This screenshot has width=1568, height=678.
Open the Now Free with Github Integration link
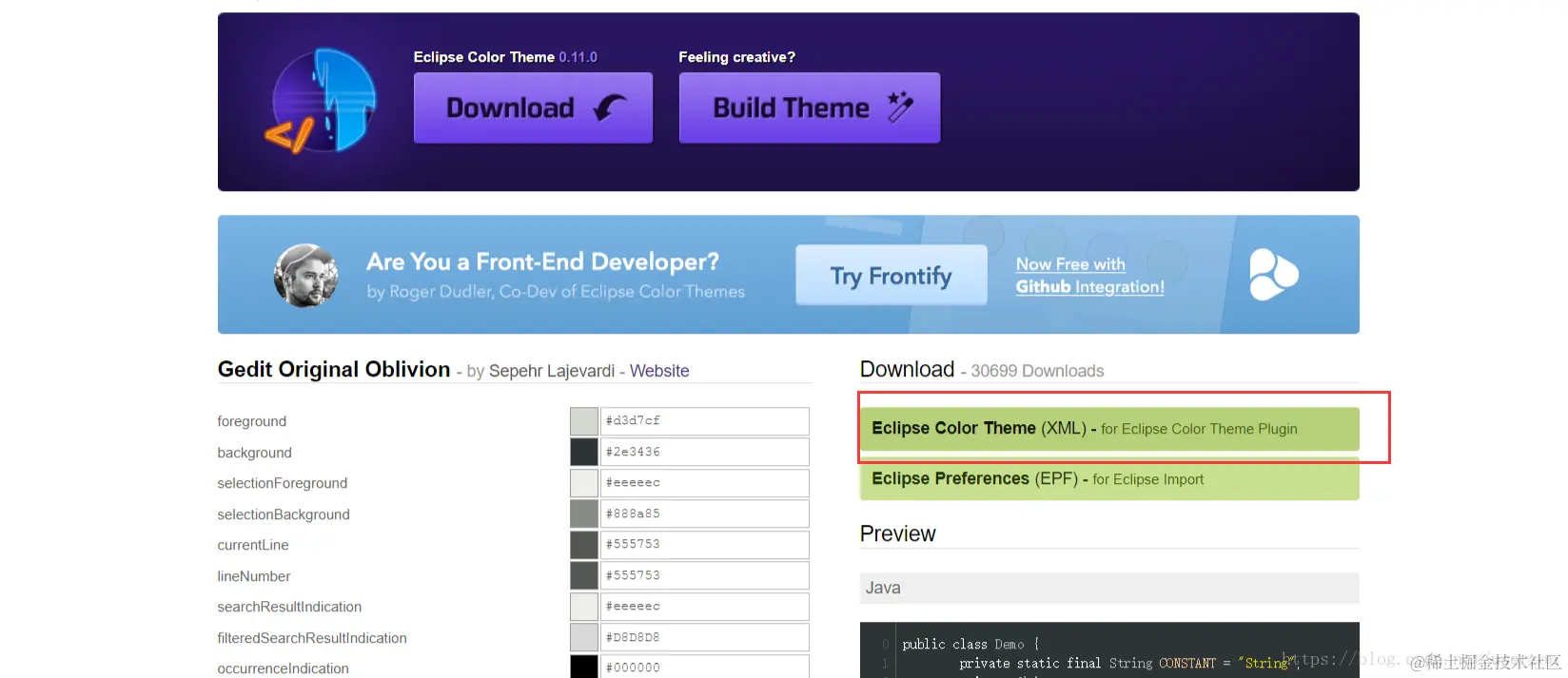[1089, 276]
